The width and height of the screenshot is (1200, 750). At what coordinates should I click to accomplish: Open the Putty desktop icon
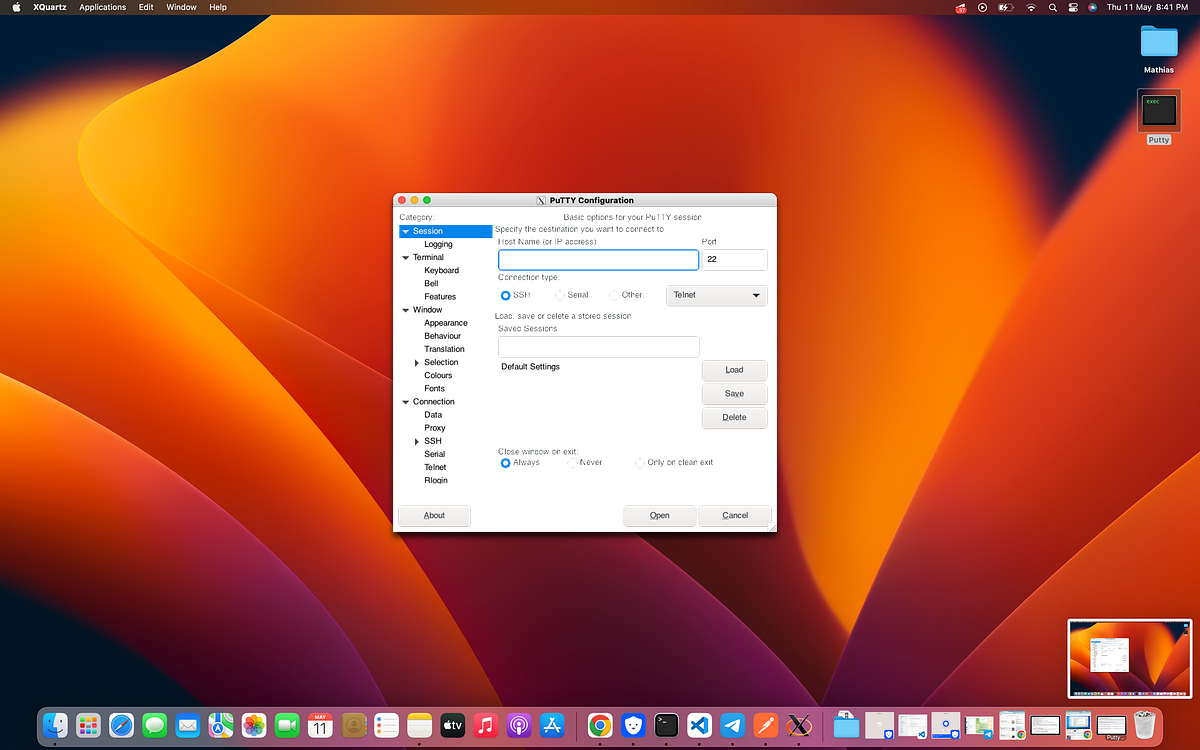1158,110
